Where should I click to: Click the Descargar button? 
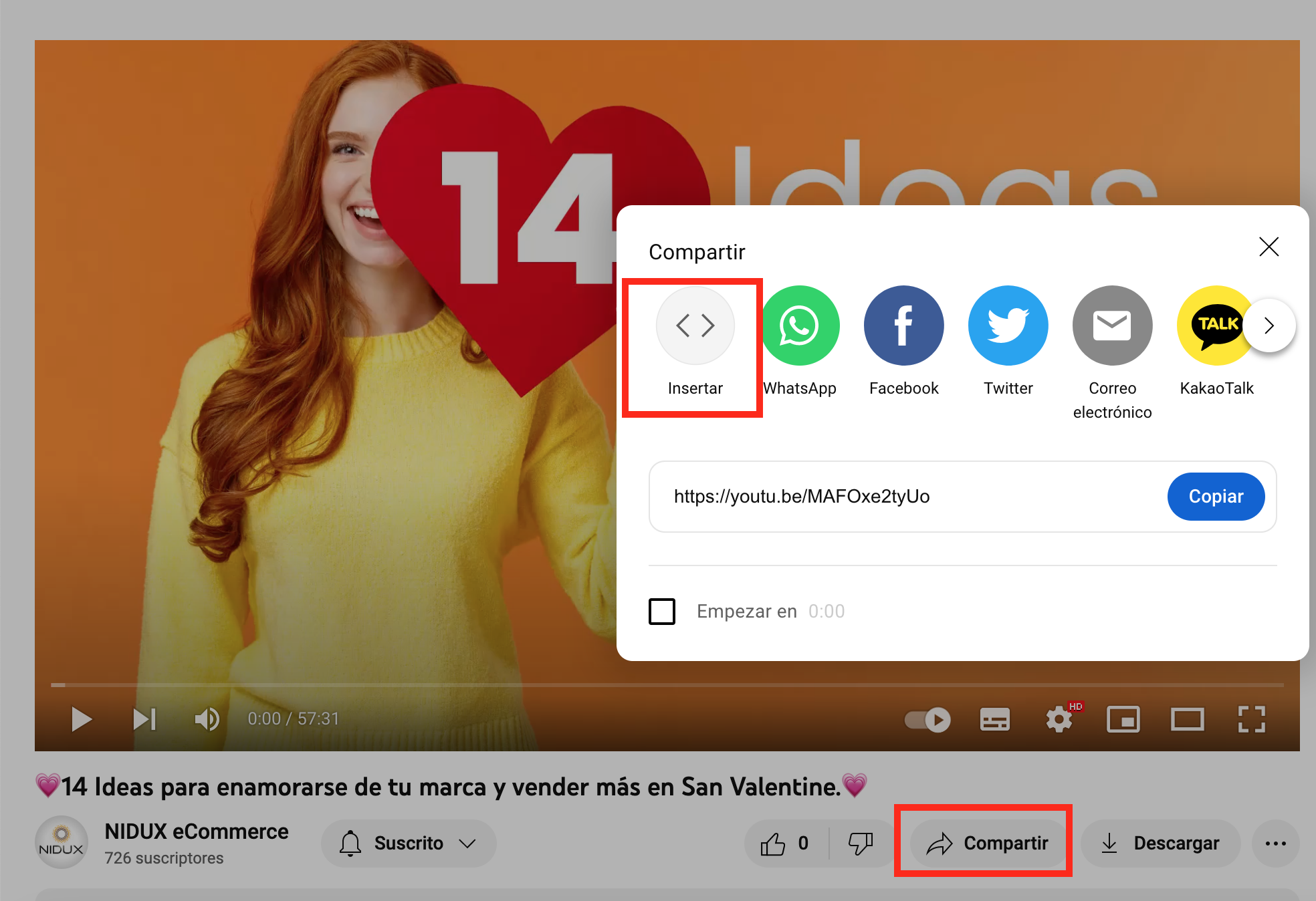coord(1161,844)
